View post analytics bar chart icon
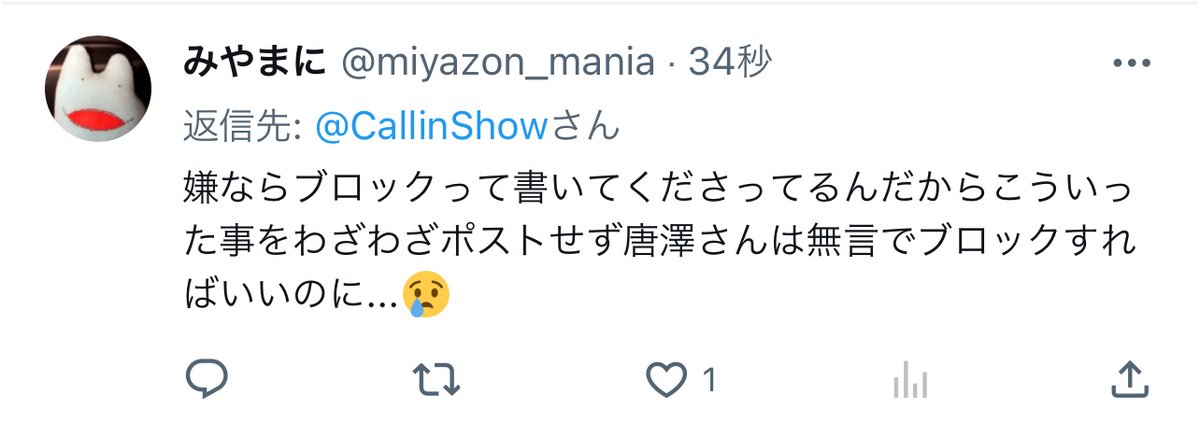The height and width of the screenshot is (423, 1200). 908,380
